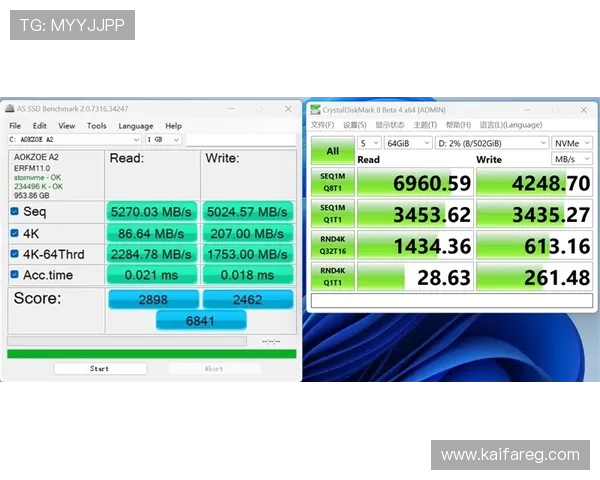The width and height of the screenshot is (600, 480).
Task: Open the Tools menu in AS SSD
Action: (96, 126)
